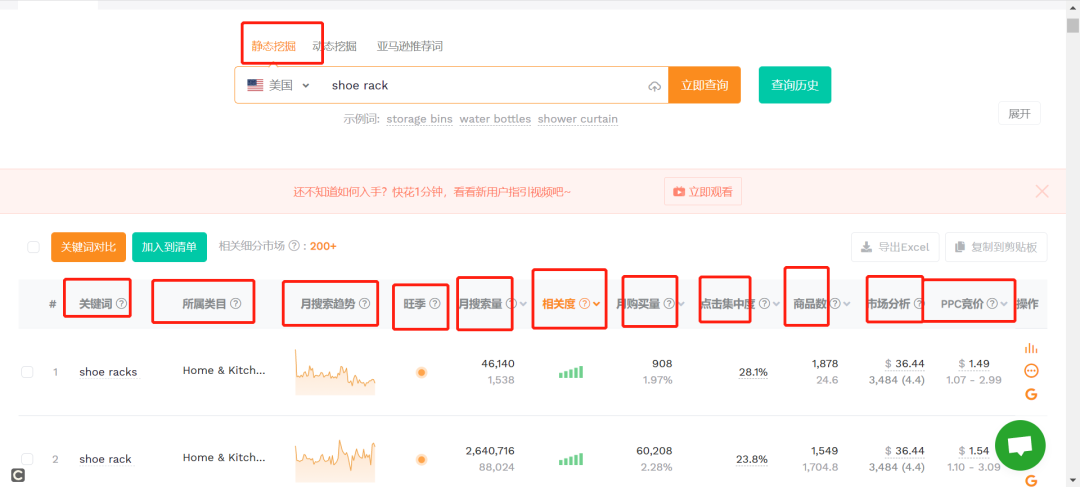Image resolution: width=1080 pixels, height=487 pixels.
Task: Click the sort arrow on 点击集中度
Action: click(776, 304)
